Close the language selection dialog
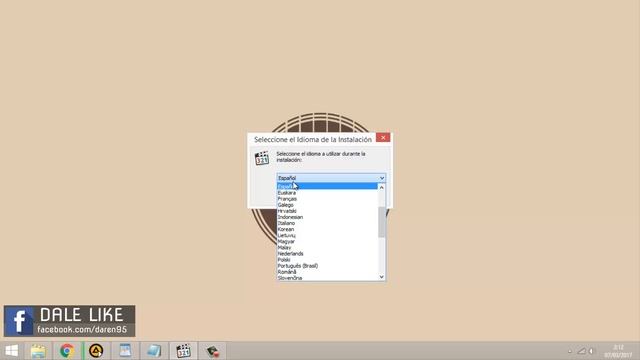 point(383,138)
